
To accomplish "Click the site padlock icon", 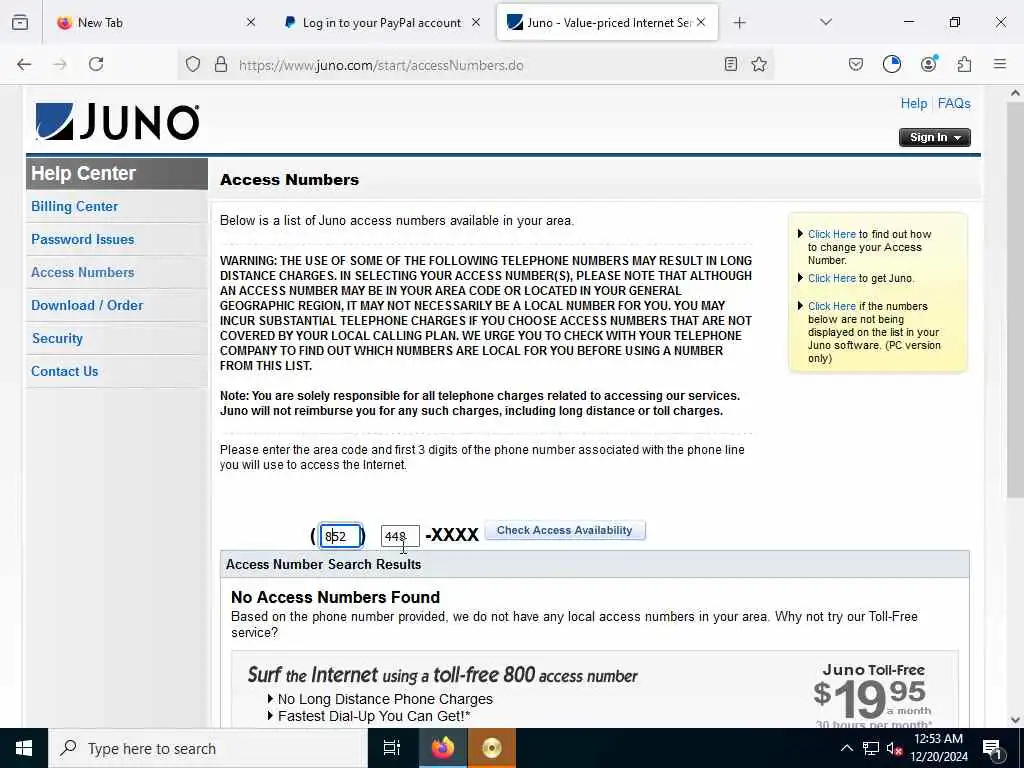I will click(221, 64).
